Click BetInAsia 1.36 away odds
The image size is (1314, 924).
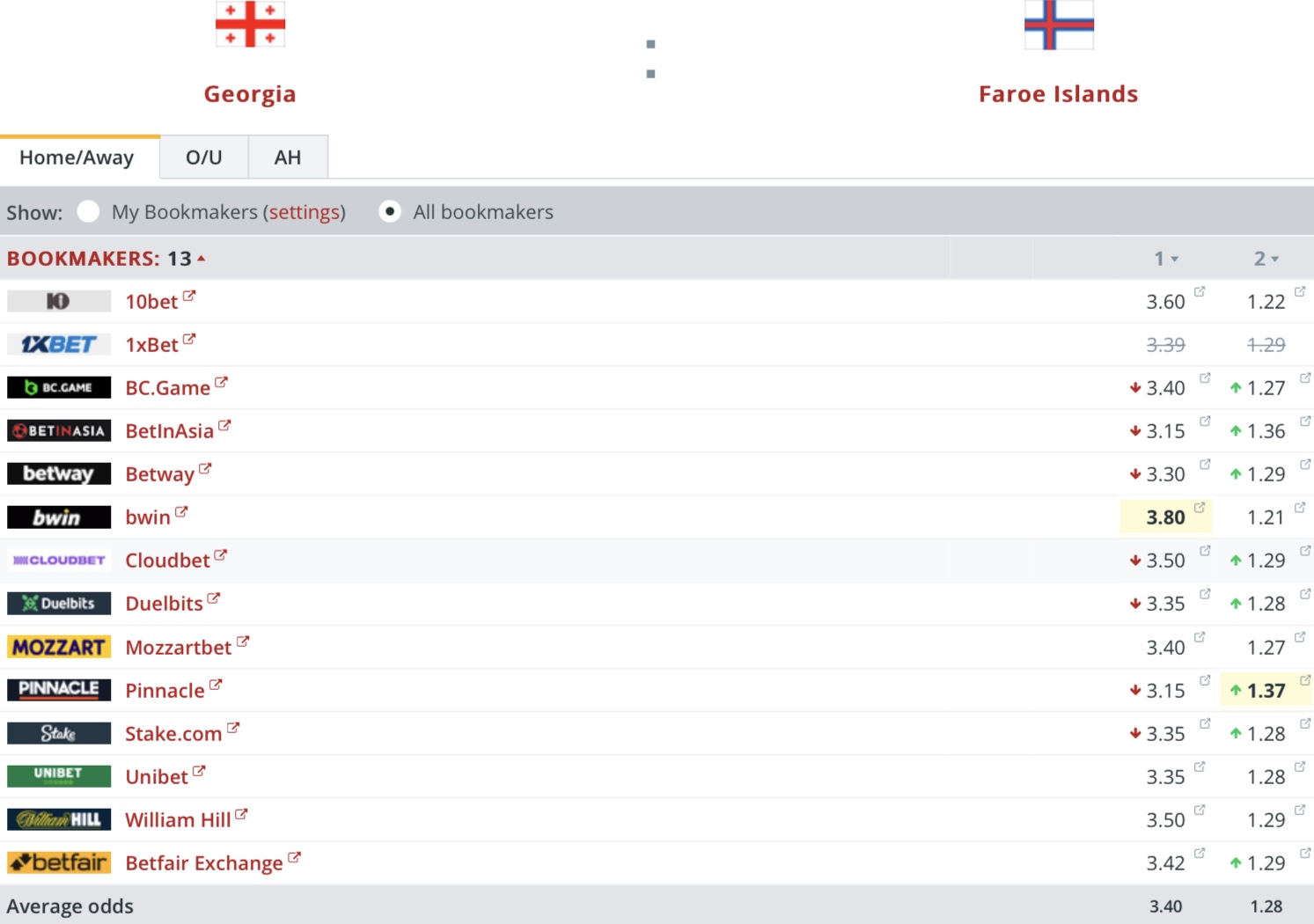(x=1266, y=431)
